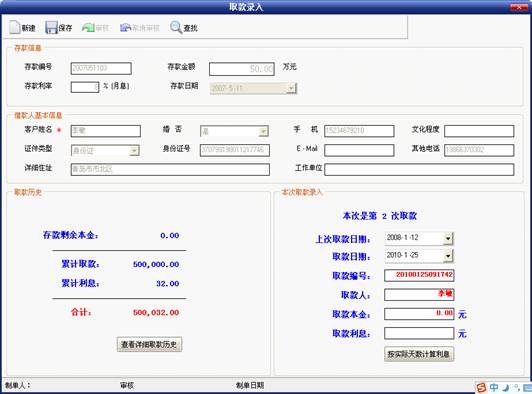This screenshot has width=532, height=394.
Task: Close the 取款录入 window
Action: point(519,6)
